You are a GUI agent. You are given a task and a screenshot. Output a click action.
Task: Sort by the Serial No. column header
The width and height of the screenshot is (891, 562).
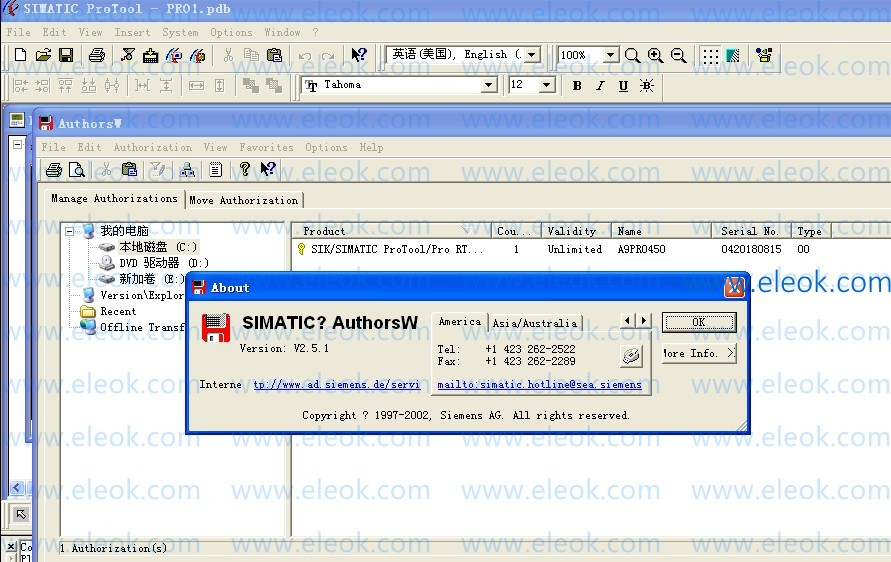point(751,231)
